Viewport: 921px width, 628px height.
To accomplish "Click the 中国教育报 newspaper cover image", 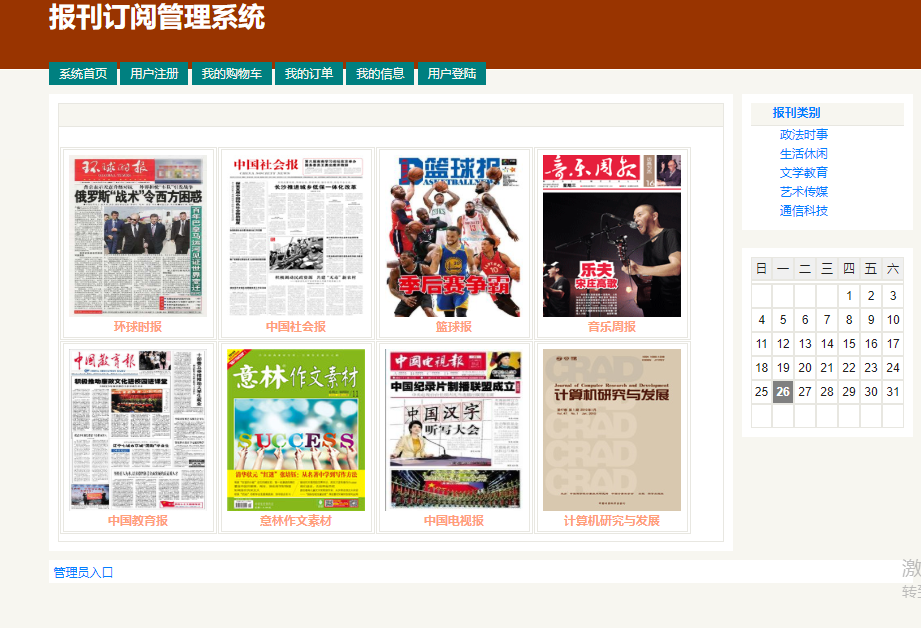I will click(x=138, y=430).
